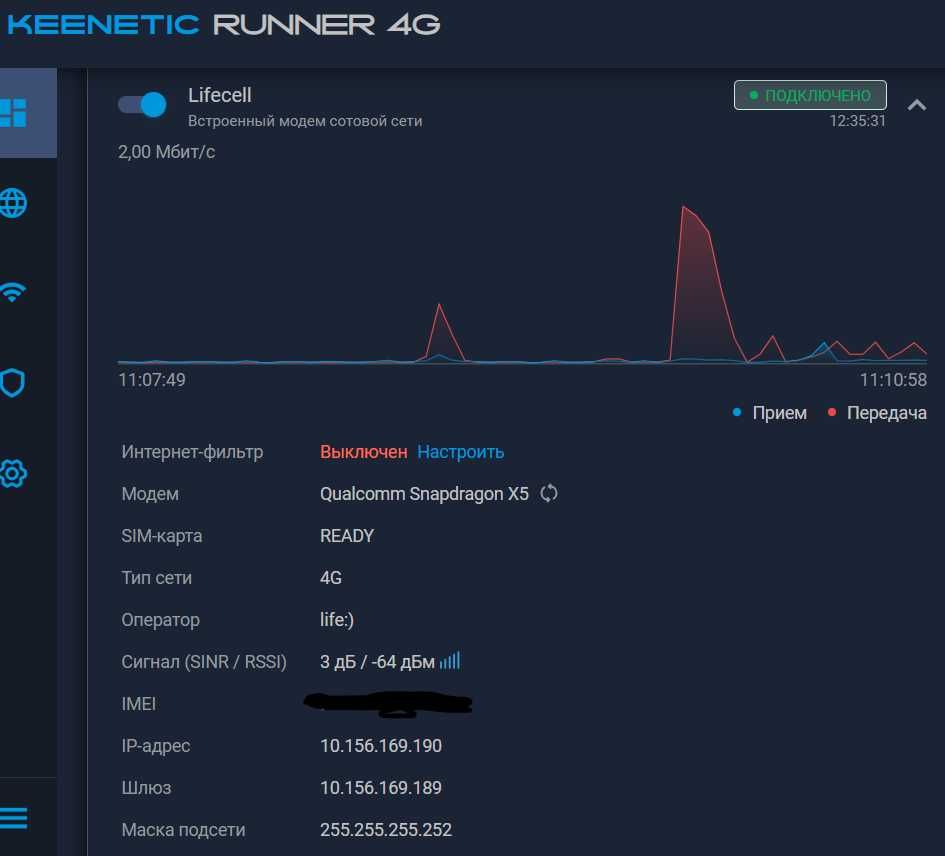Select gateway value 10.156.169.189

[x=381, y=788]
